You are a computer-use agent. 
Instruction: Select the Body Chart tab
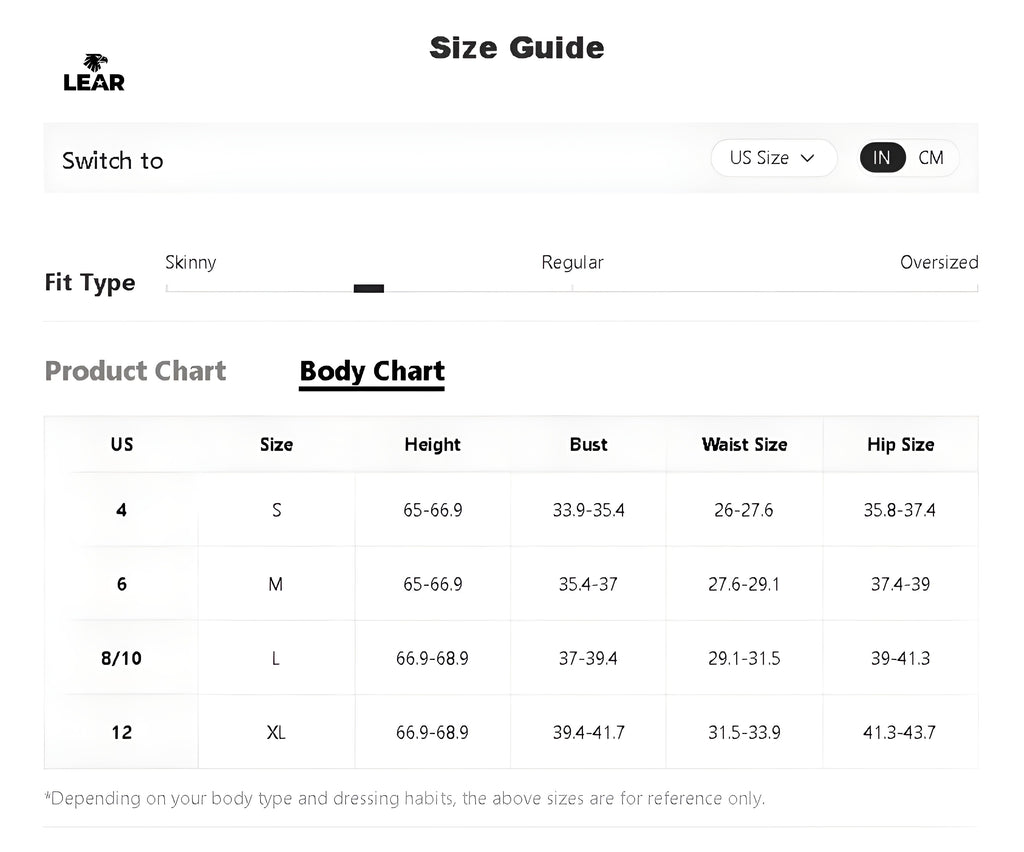click(x=372, y=371)
